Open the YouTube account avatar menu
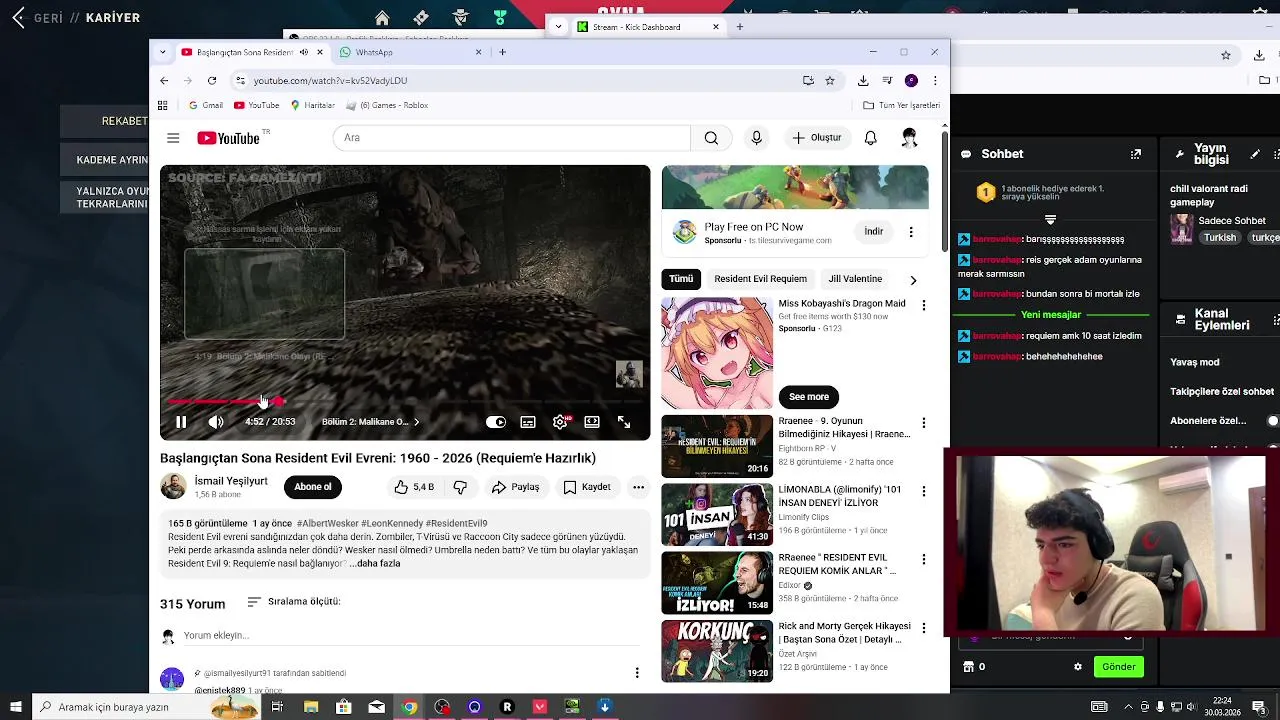The width and height of the screenshot is (1280, 720). [909, 138]
